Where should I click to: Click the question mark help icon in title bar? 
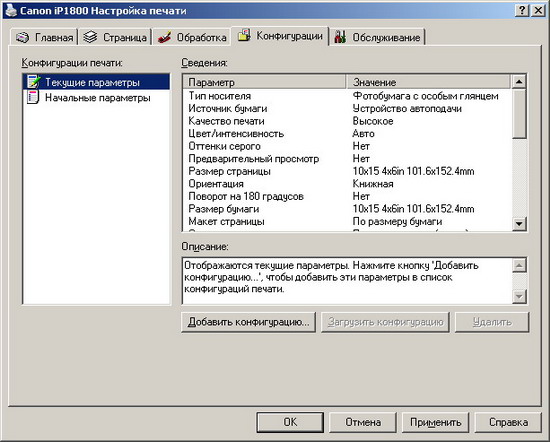[522, 11]
